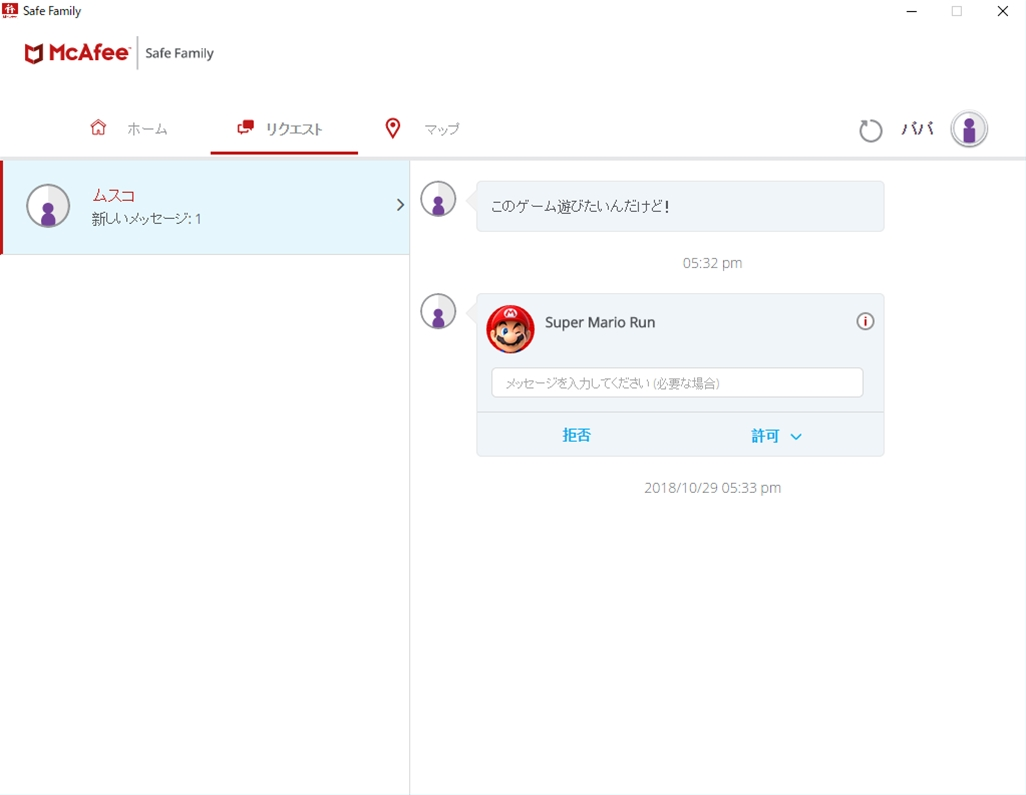Image resolution: width=1026 pixels, height=795 pixels.
Task: Click the Super Mario Run app icon
Action: point(510,329)
